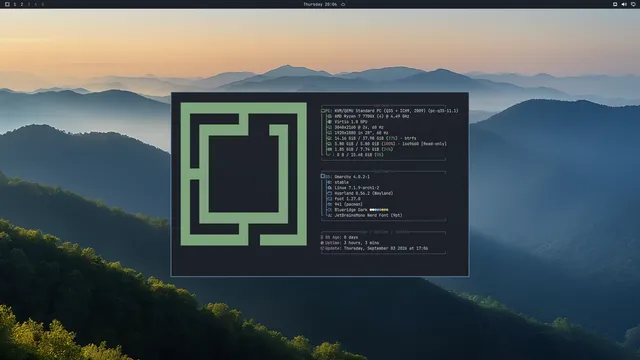
Task: Select the 'OS Age: 0 days' line
Action: pos(339,237)
